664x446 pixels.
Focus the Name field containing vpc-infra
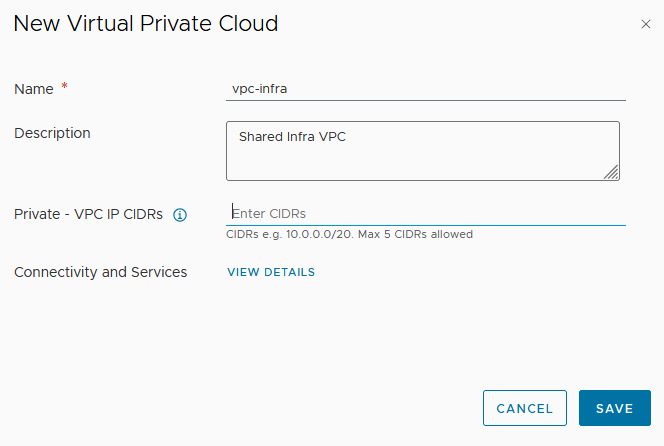(x=427, y=88)
